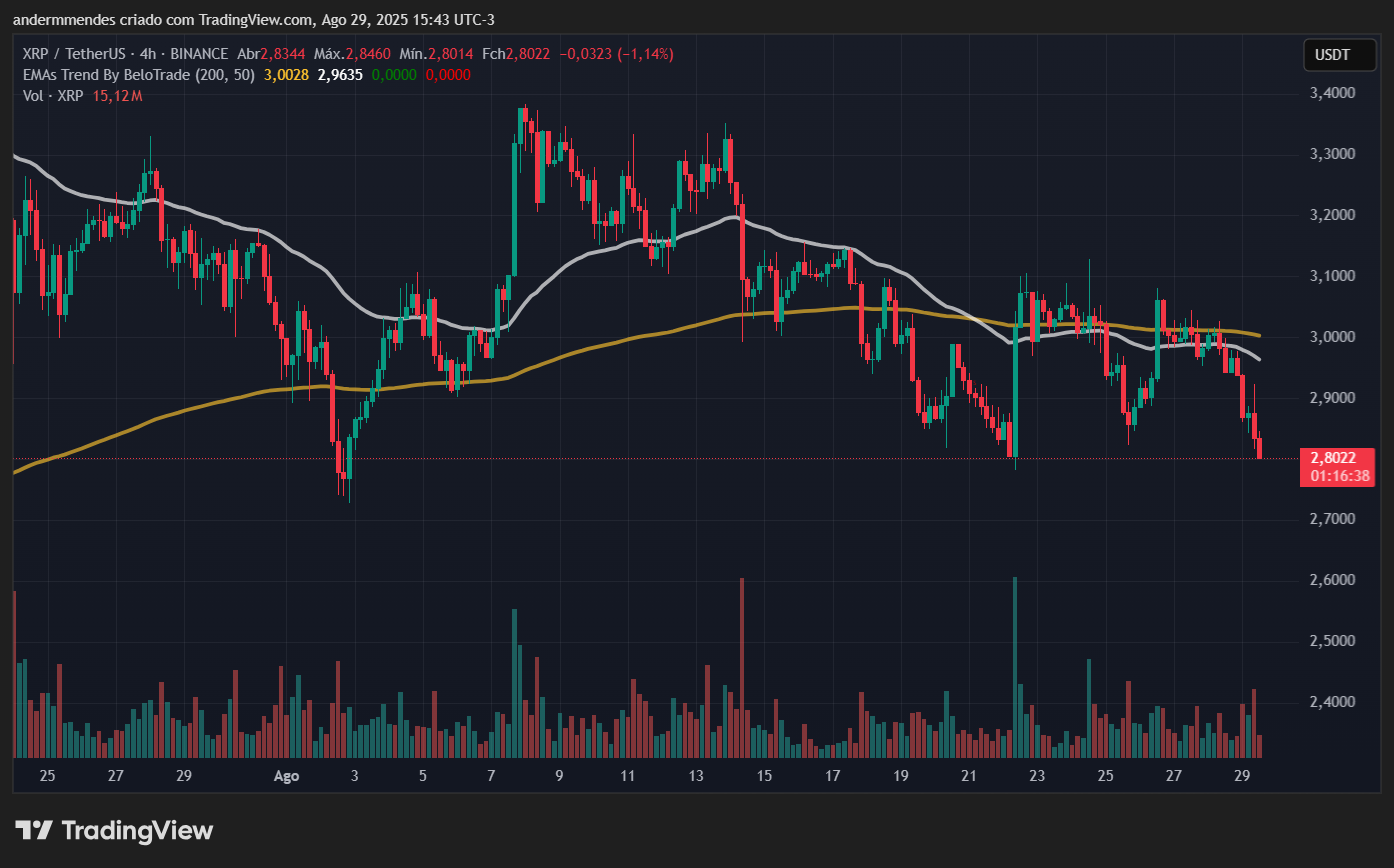Viewport: 1394px width, 868px height.
Task: Click the change value −0,0323 (−1,14%)
Action: [x=617, y=54]
